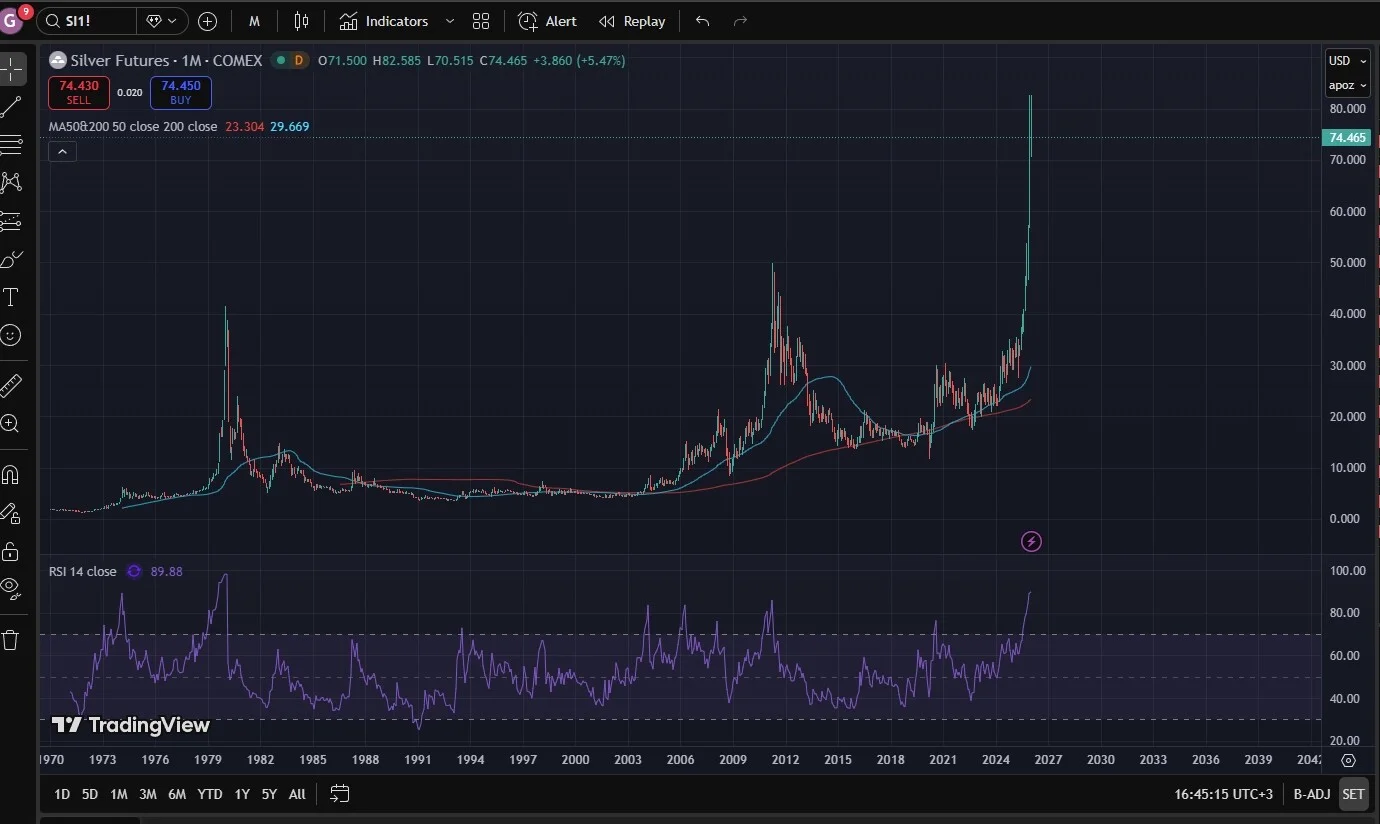Open the patterns drawing tool
Image resolution: width=1380 pixels, height=824 pixels.
point(12,182)
